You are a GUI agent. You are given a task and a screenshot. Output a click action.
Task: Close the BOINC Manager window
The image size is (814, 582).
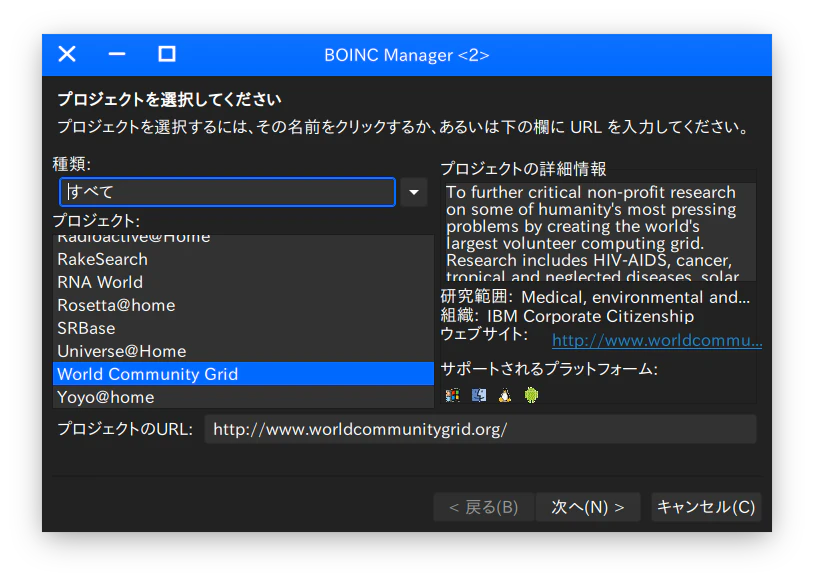click(x=67, y=54)
